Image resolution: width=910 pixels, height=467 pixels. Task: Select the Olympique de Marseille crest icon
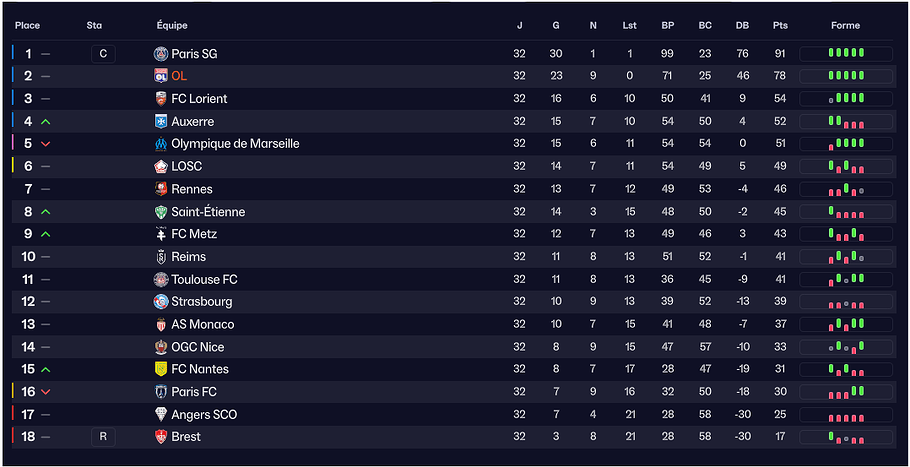click(161, 143)
